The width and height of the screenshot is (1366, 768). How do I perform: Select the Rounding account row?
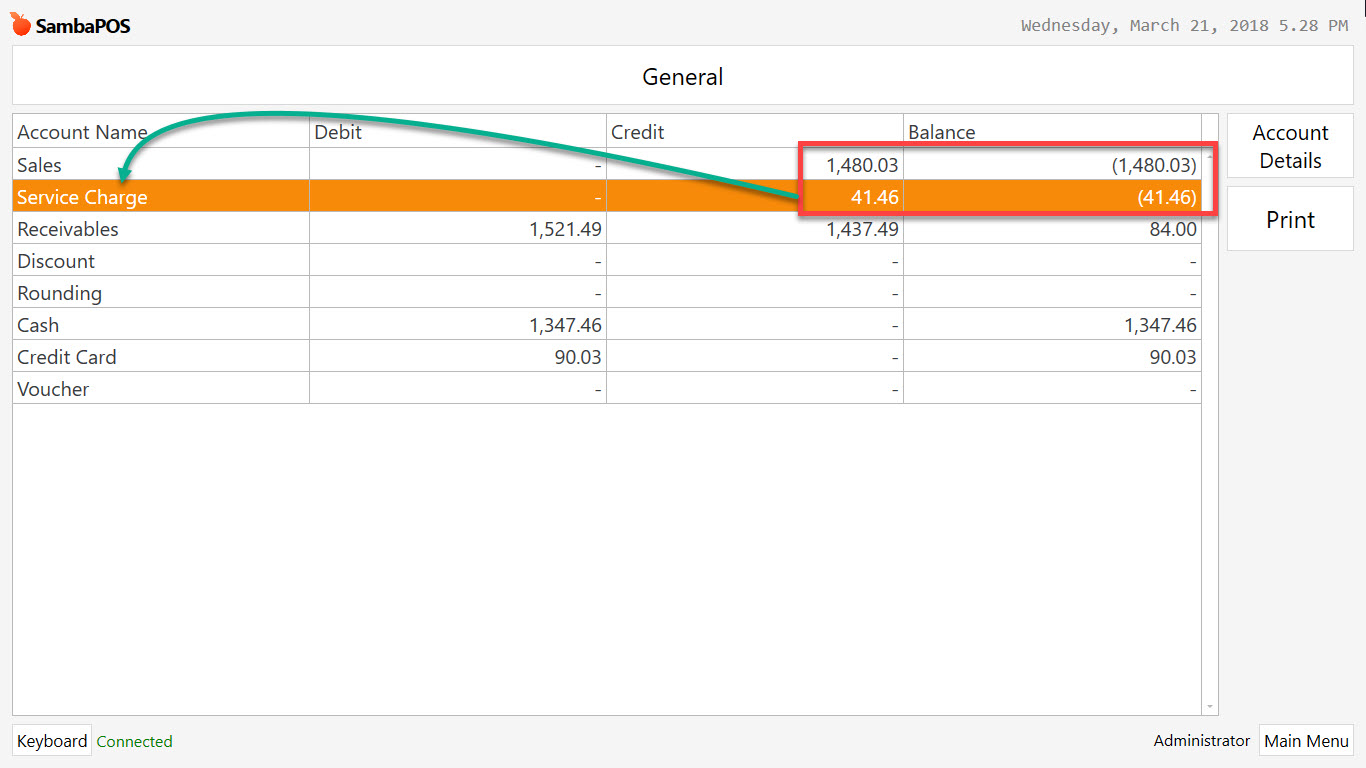coord(150,292)
